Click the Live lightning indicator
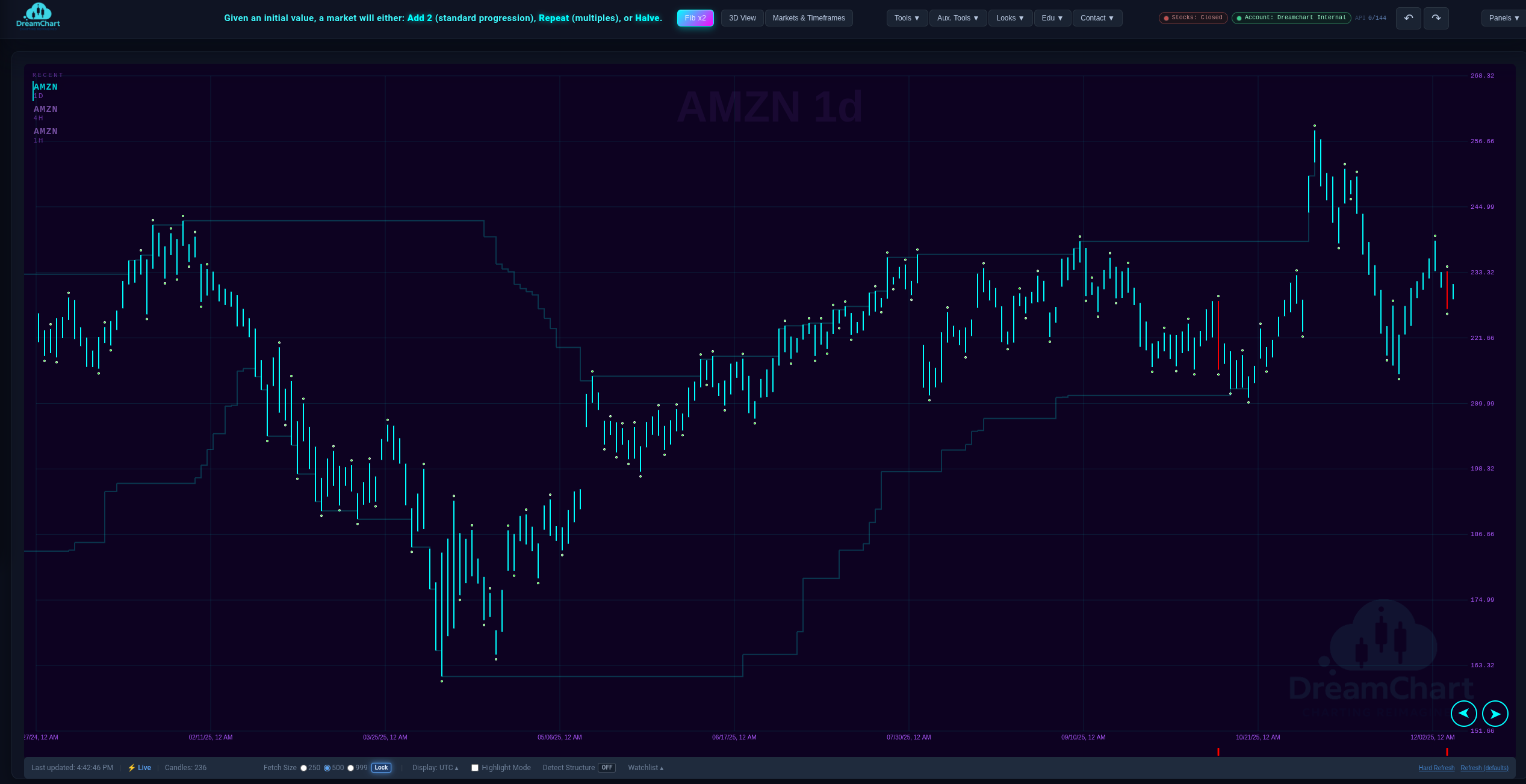Image resolution: width=1526 pixels, height=784 pixels. (x=140, y=768)
